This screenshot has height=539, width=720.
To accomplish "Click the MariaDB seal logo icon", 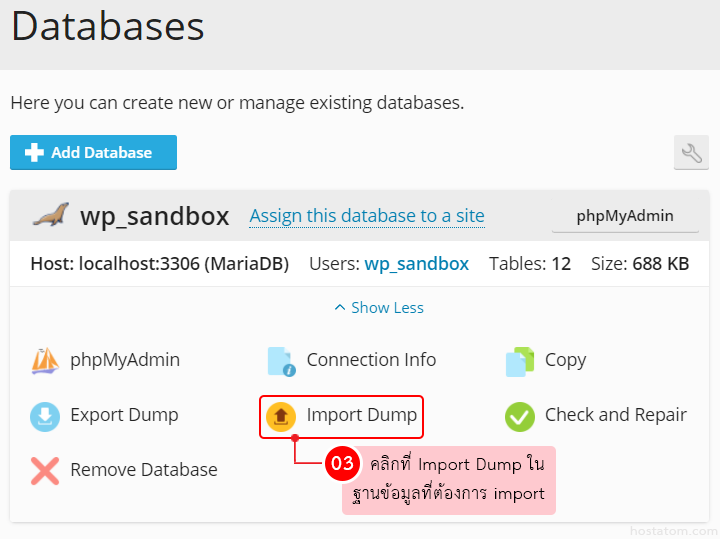I will [x=50, y=215].
